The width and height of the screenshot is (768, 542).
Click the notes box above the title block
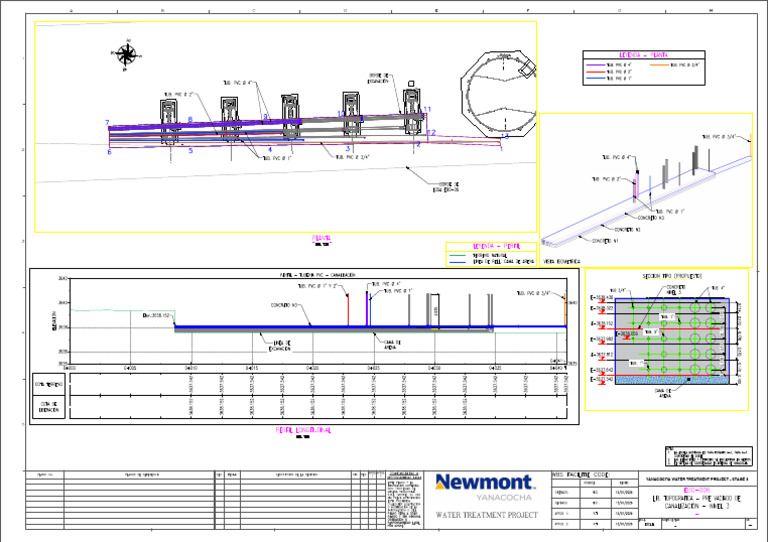coord(708,456)
